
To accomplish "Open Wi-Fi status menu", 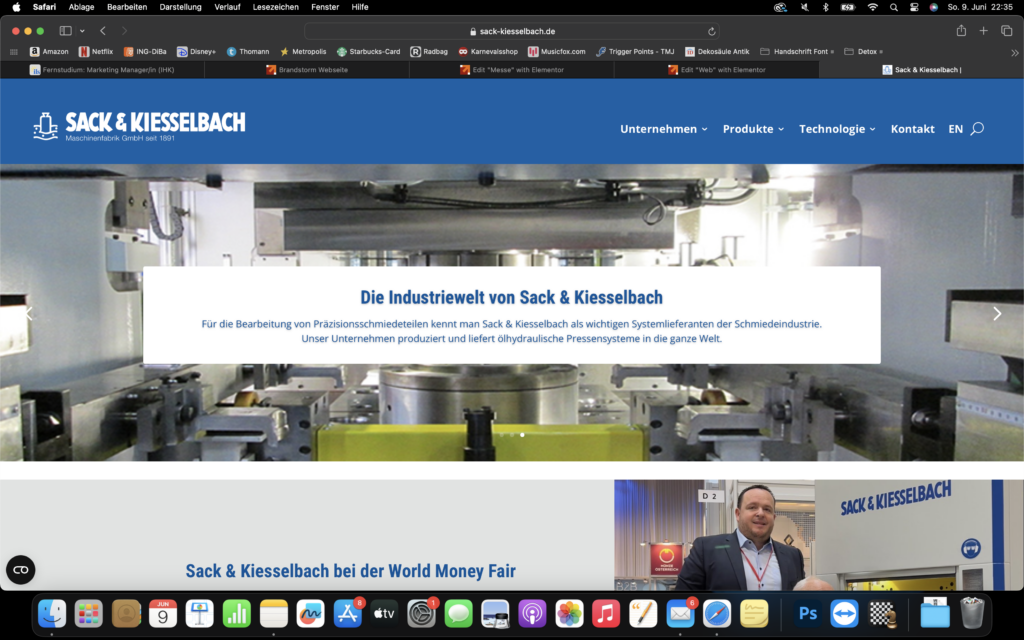I will (x=872, y=7).
